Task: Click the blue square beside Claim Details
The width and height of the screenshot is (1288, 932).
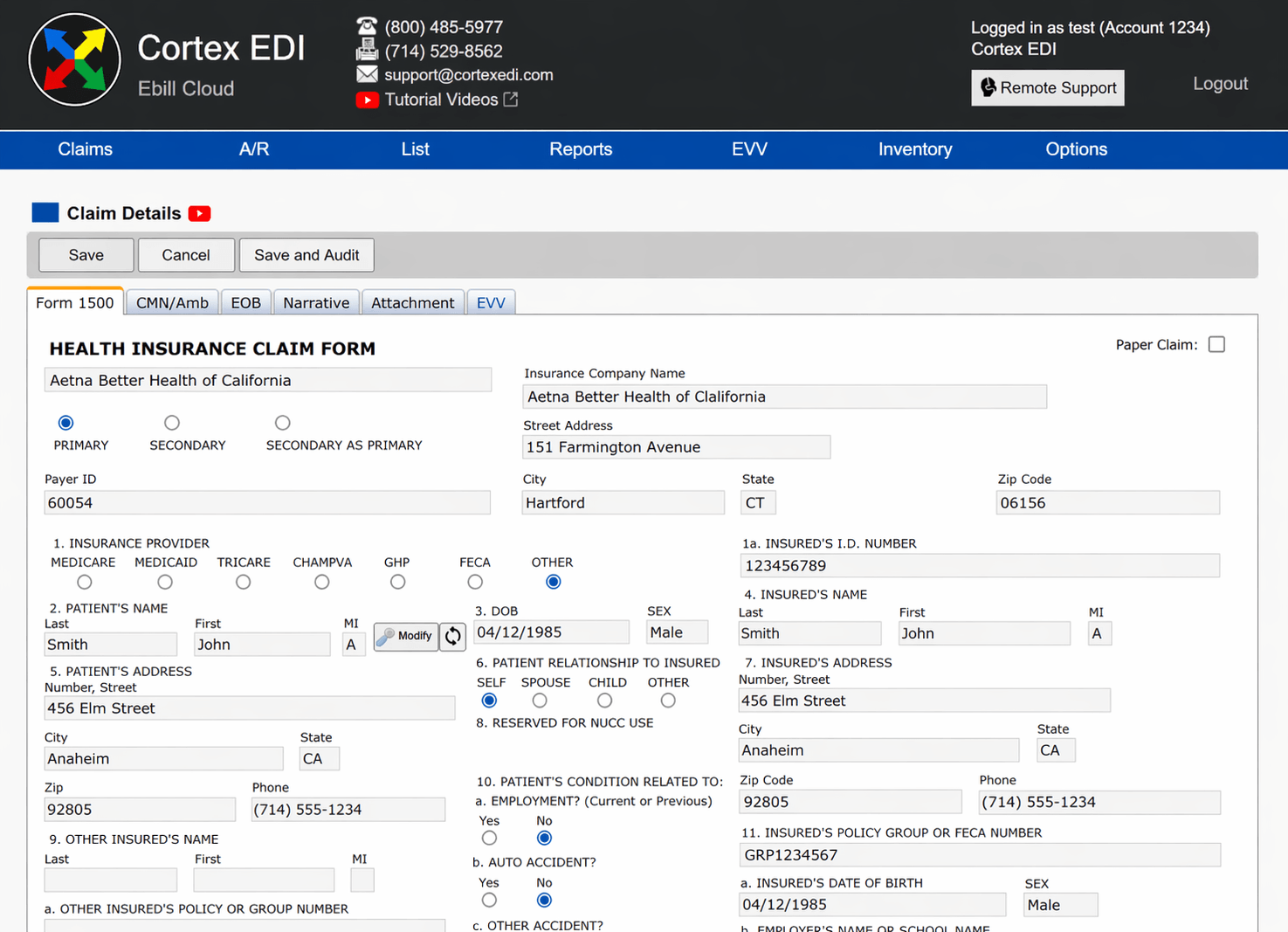Action: click(x=45, y=212)
